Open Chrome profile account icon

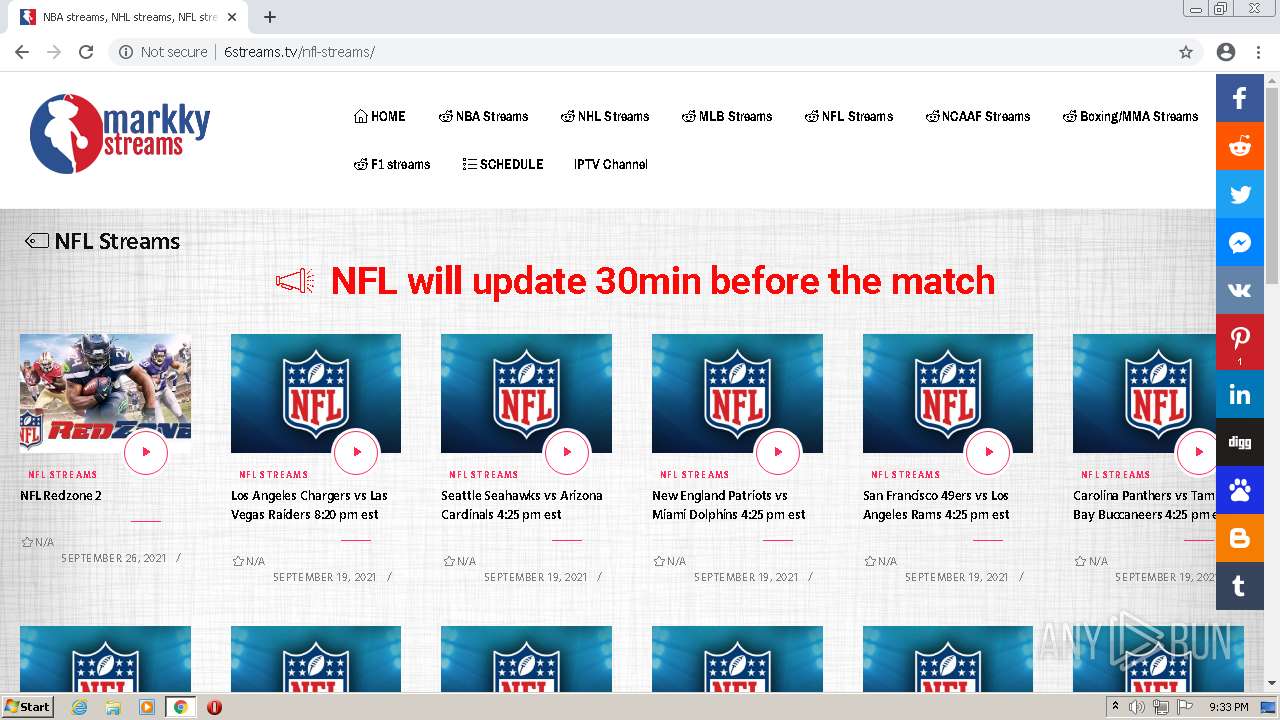[1226, 52]
